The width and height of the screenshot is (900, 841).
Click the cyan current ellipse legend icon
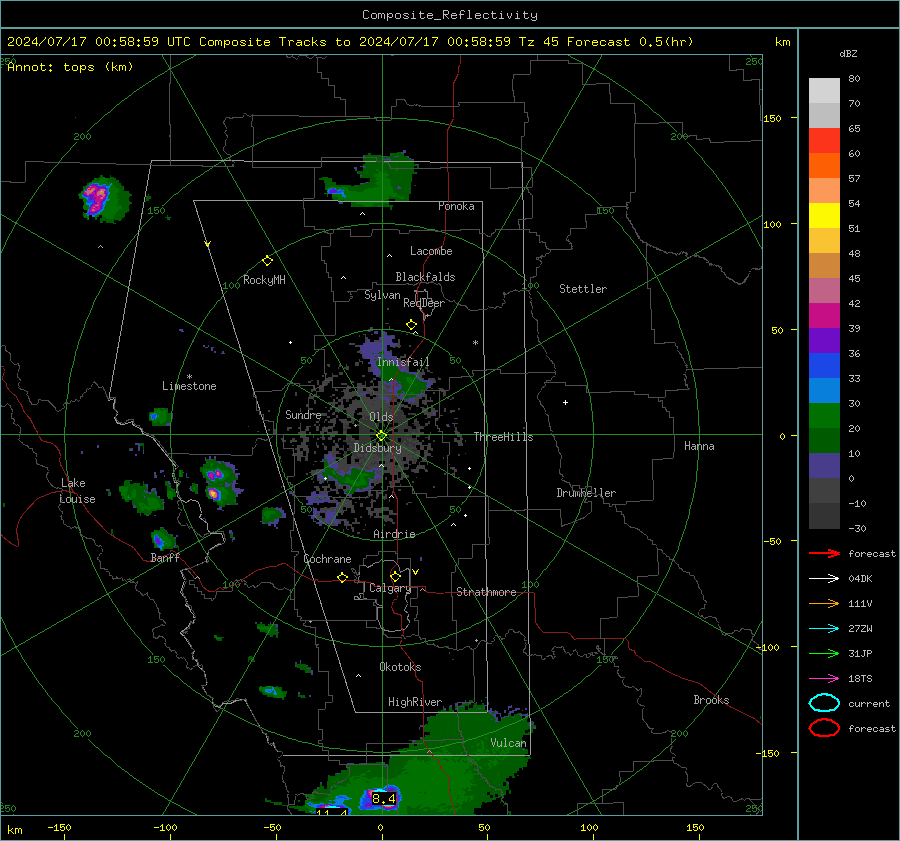pyautogui.click(x=824, y=703)
